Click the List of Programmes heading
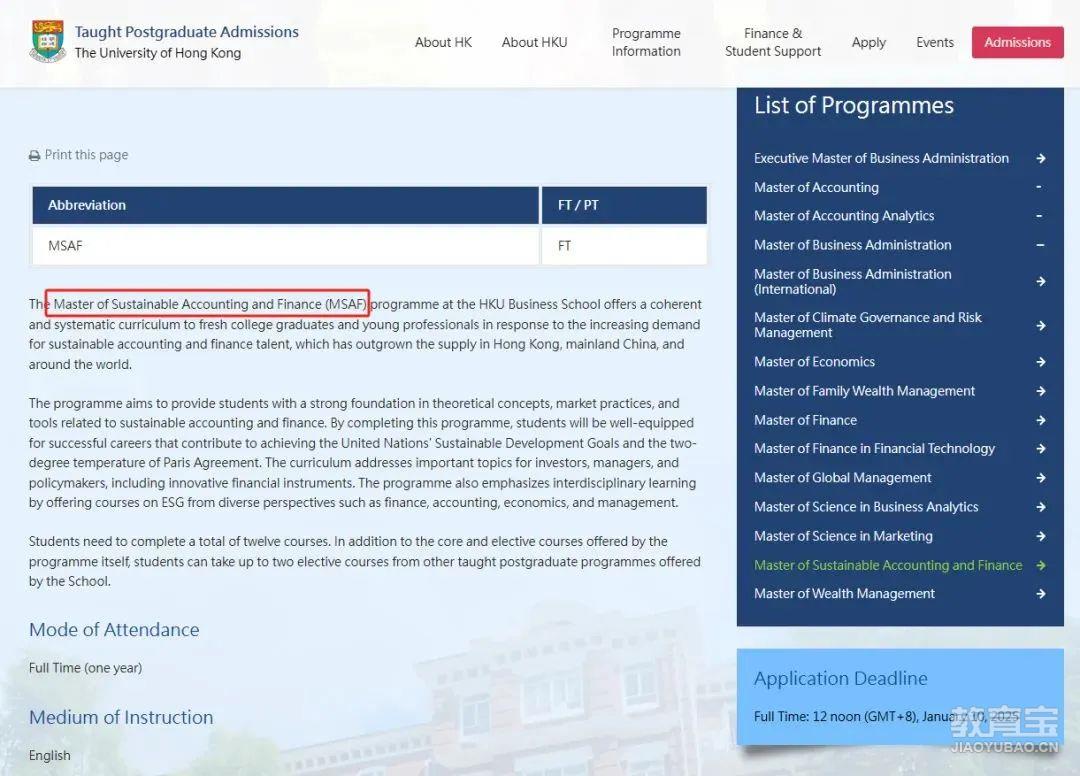 pyautogui.click(x=854, y=105)
